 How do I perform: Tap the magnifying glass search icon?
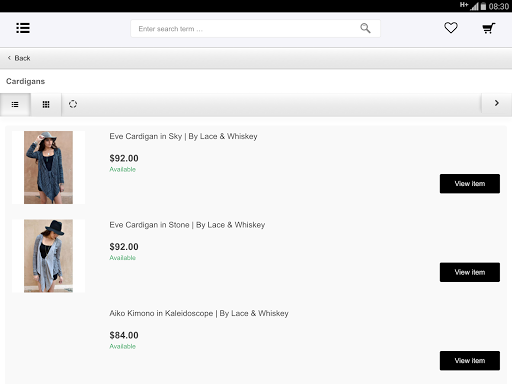point(365,28)
